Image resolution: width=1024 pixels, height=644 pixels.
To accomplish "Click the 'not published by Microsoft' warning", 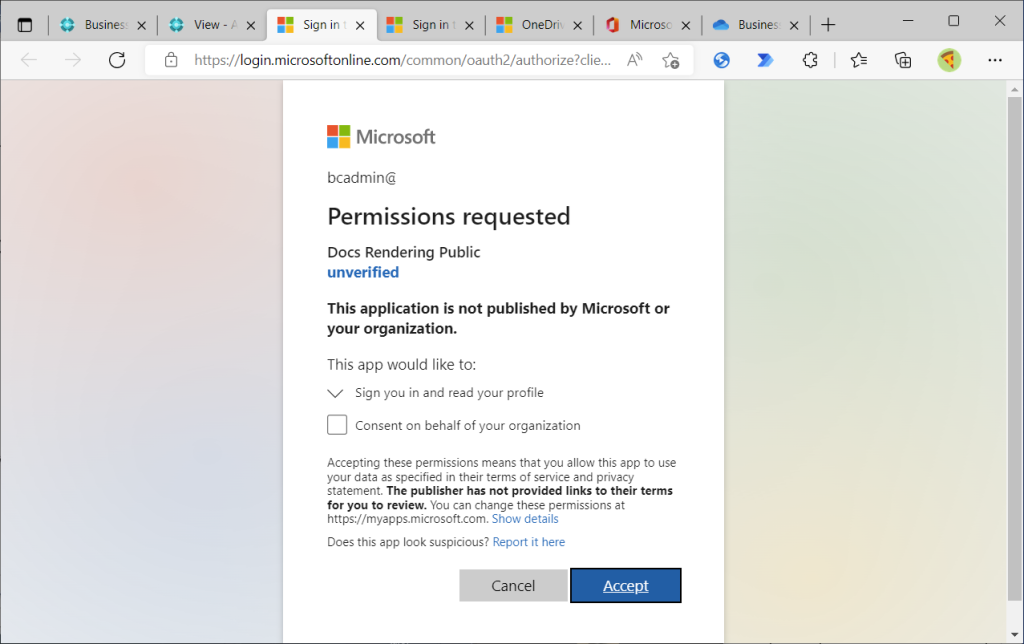I will tap(498, 318).
